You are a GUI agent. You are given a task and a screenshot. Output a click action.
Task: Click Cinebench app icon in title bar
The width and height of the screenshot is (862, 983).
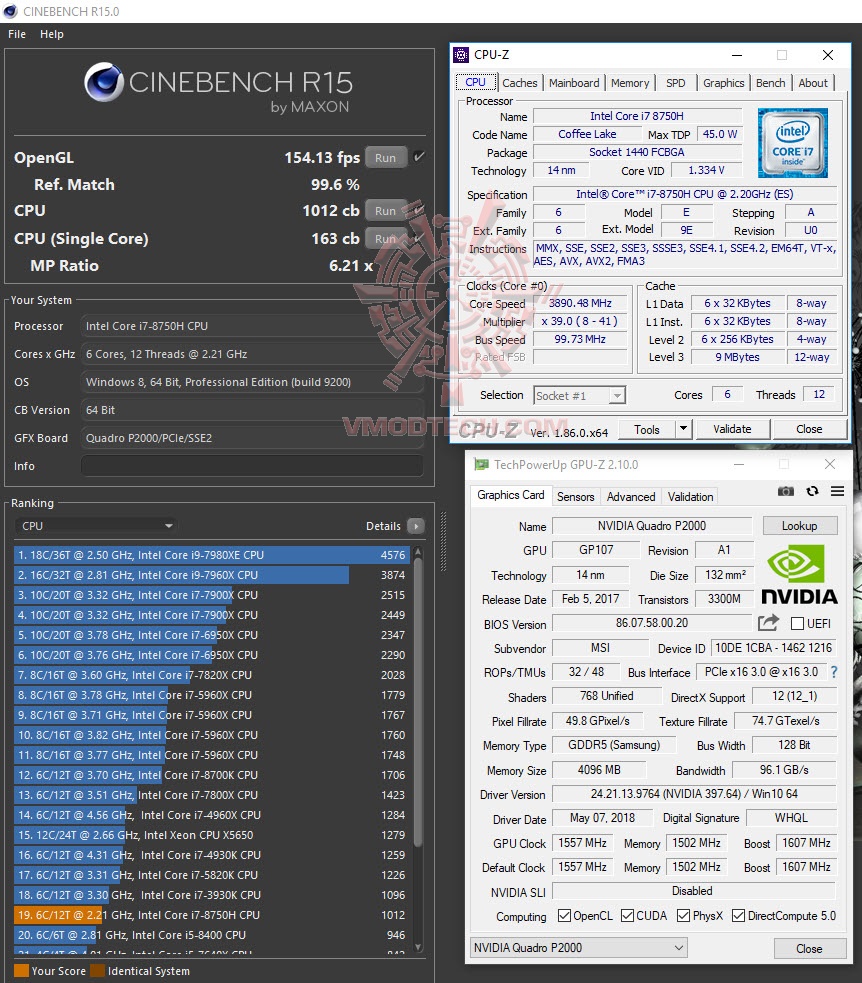coord(10,11)
